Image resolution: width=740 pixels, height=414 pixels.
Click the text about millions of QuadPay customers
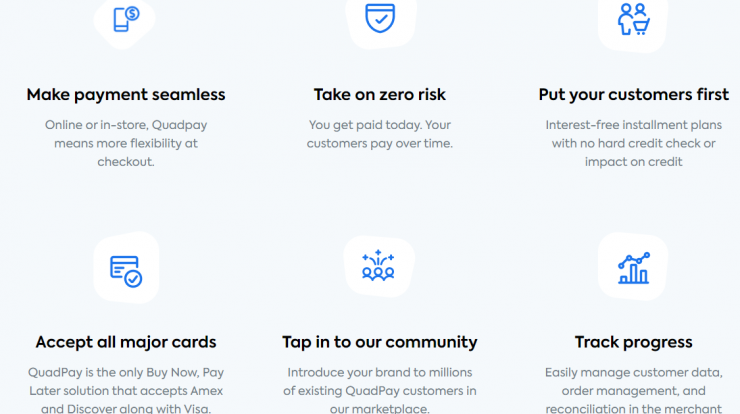tap(380, 390)
